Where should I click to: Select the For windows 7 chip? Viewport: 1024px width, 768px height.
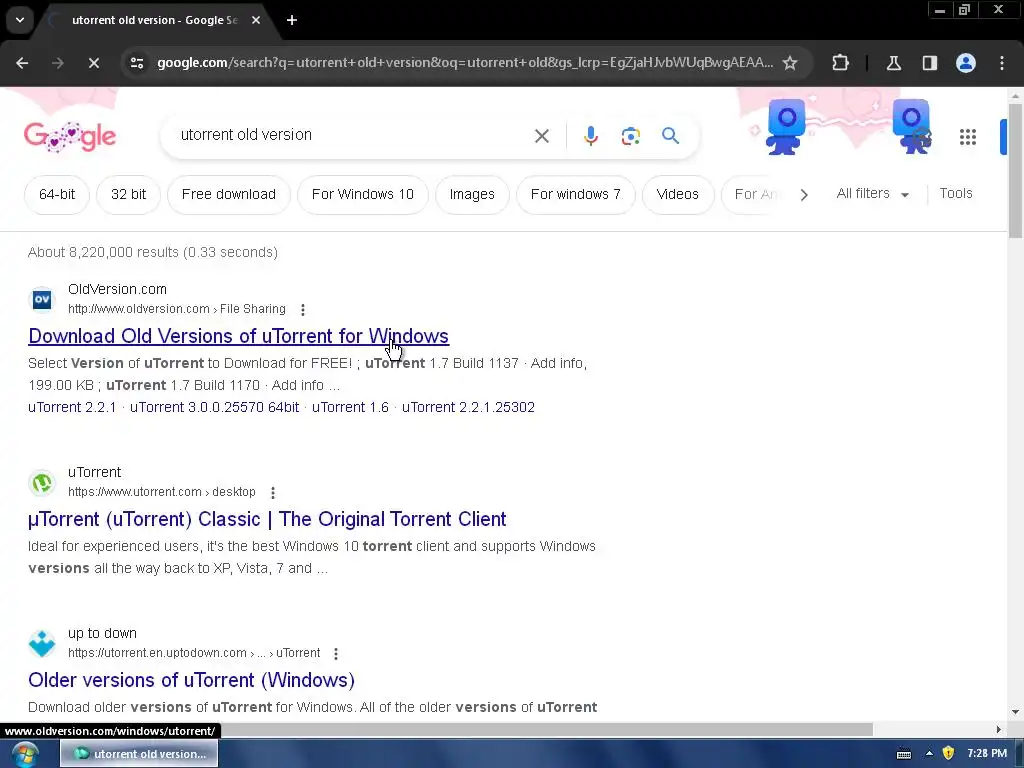click(x=575, y=195)
